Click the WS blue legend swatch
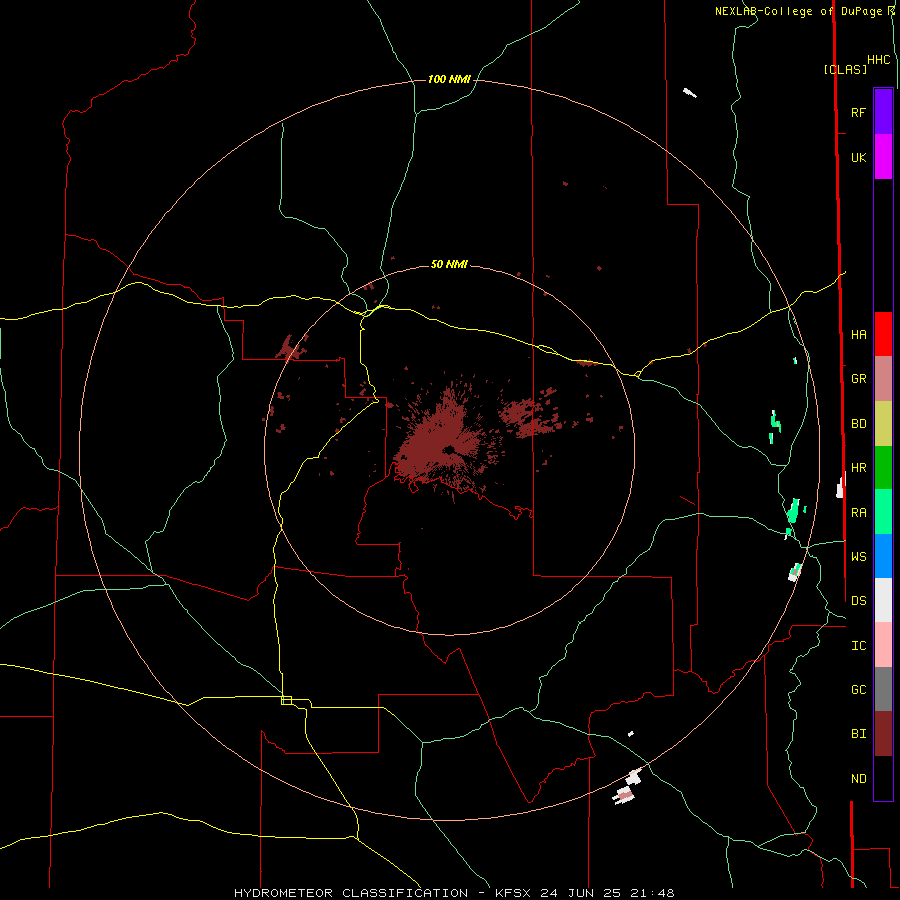This screenshot has height=900, width=900. coord(883,556)
